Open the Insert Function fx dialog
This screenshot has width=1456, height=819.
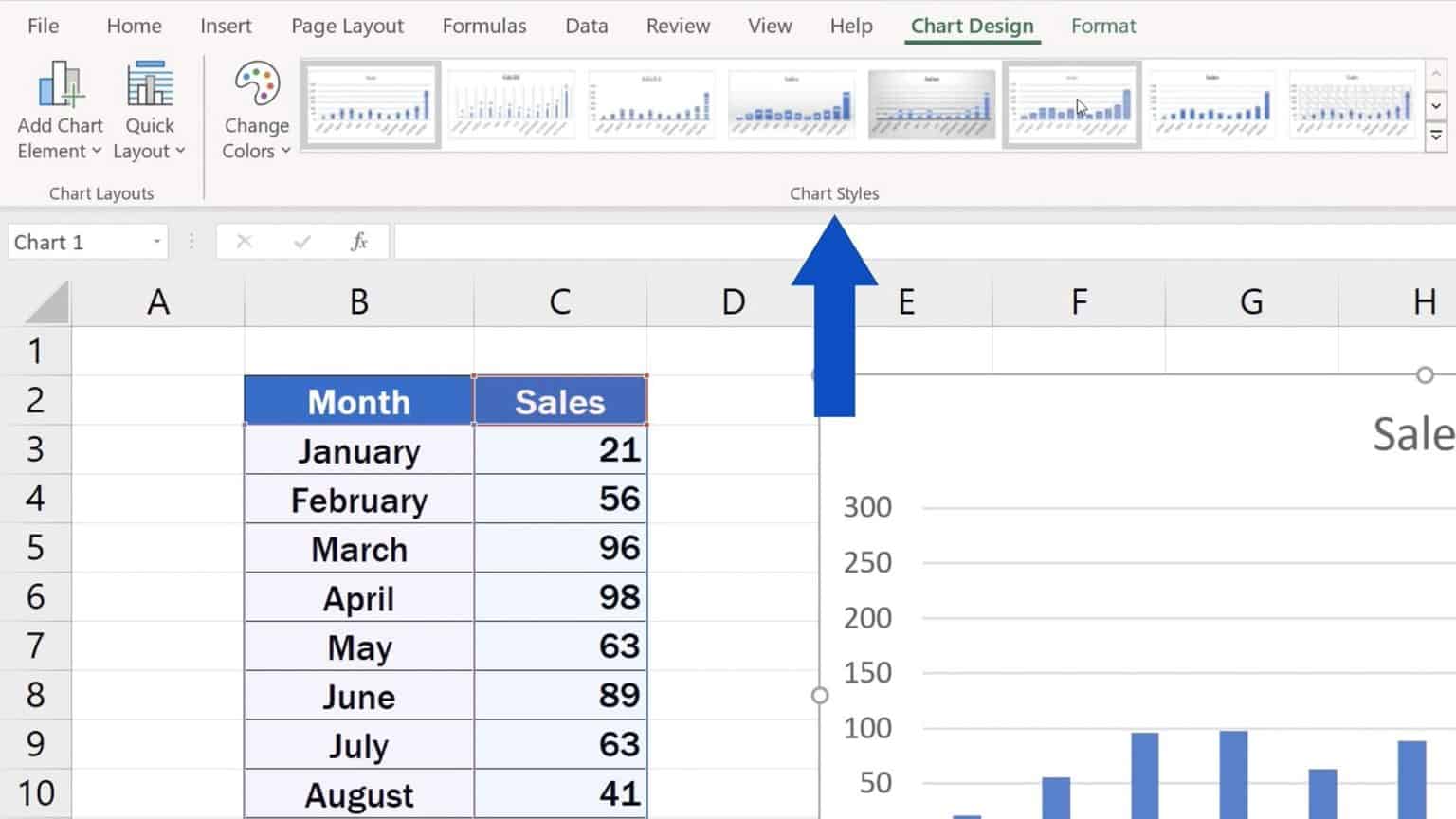tap(359, 242)
